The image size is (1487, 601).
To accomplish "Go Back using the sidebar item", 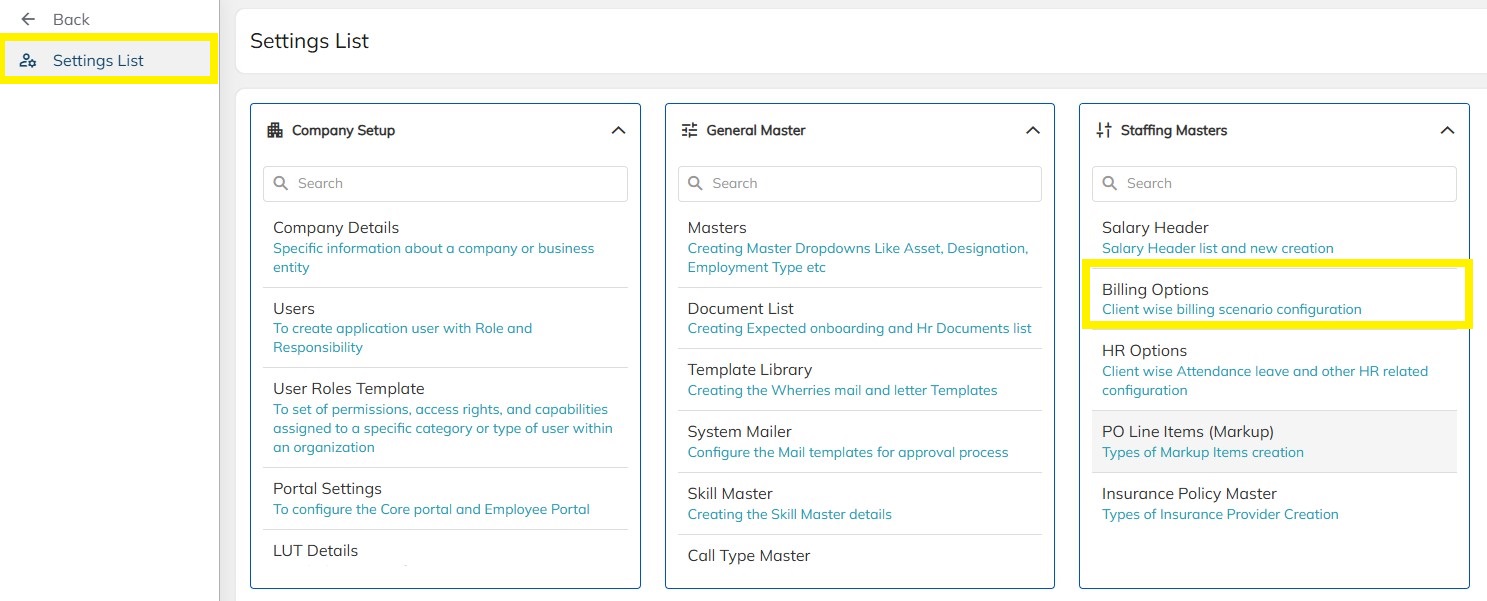I will coord(71,19).
